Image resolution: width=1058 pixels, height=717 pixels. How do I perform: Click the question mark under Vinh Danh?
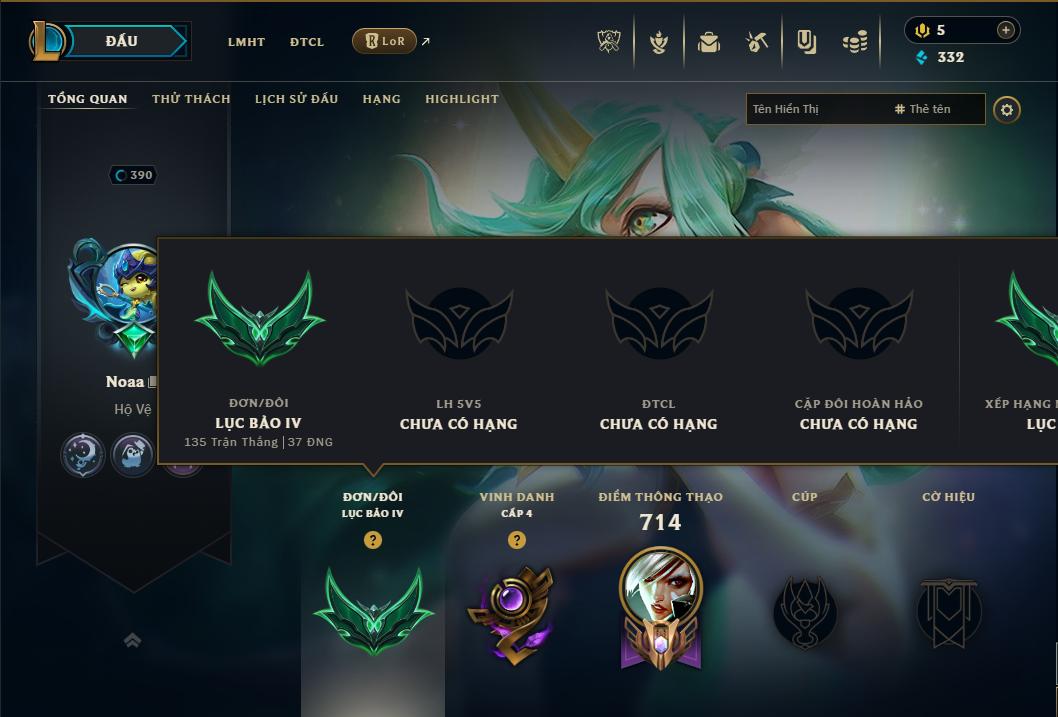pyautogui.click(x=517, y=540)
